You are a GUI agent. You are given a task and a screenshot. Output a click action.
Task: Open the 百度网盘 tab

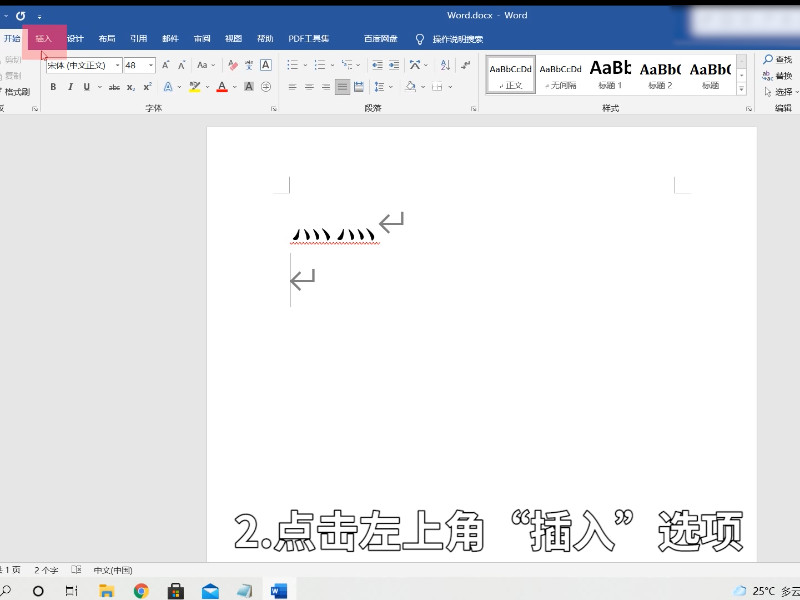(381, 39)
